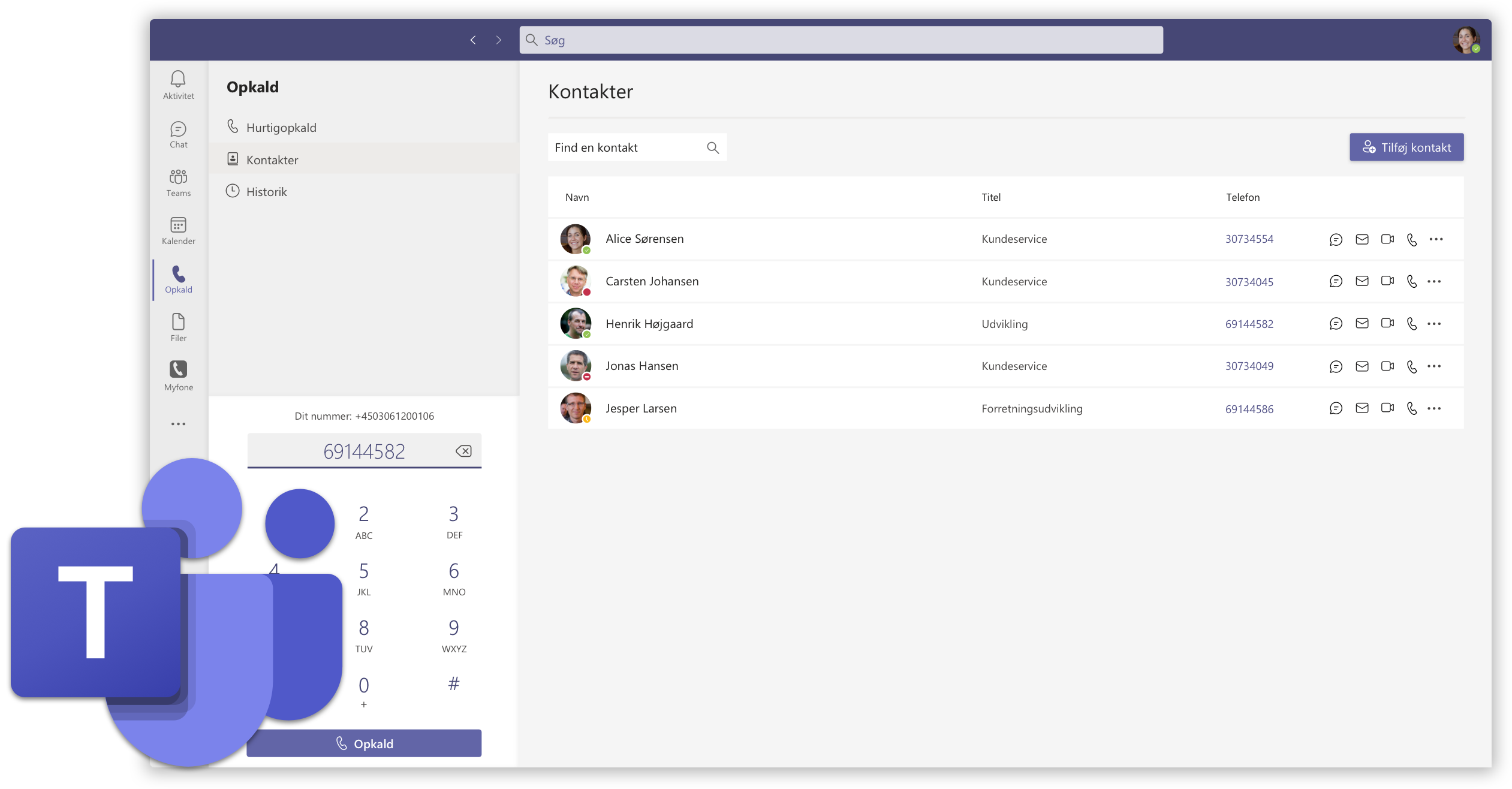
Task: Open the Historik call history
Action: coord(363,192)
